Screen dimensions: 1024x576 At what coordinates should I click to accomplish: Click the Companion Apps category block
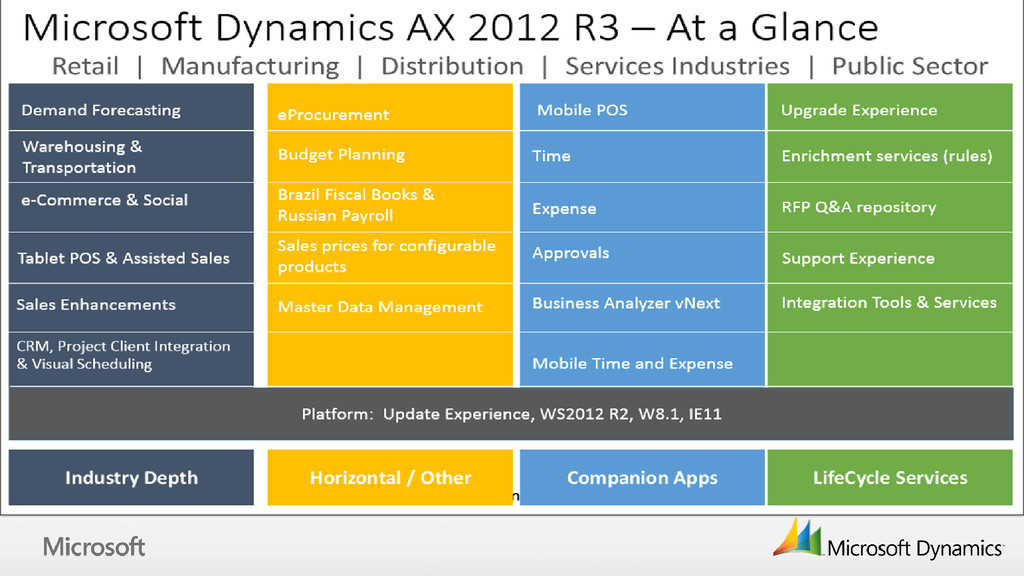coord(642,477)
